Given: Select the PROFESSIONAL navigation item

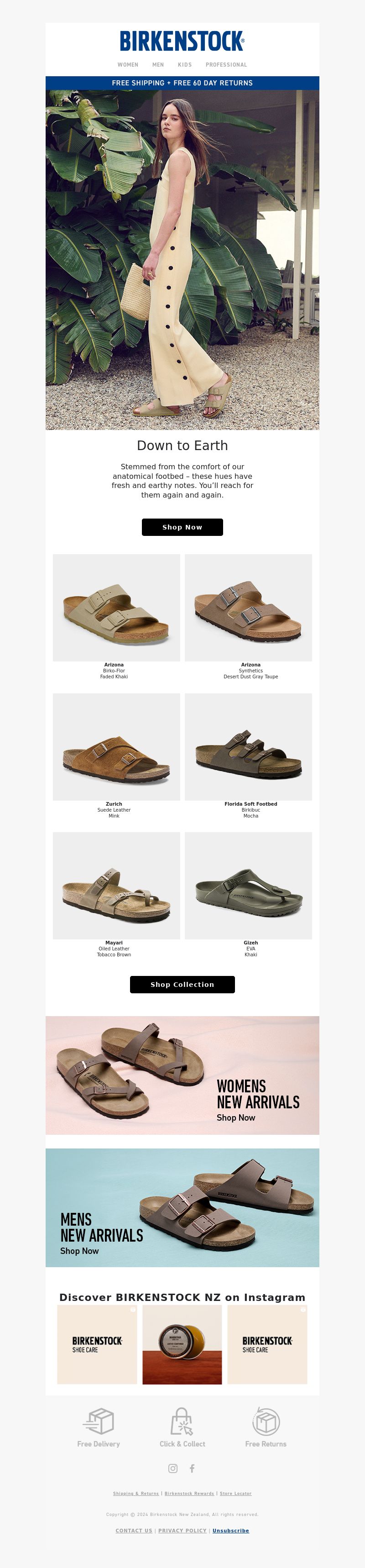Looking at the screenshot, I should [226, 64].
